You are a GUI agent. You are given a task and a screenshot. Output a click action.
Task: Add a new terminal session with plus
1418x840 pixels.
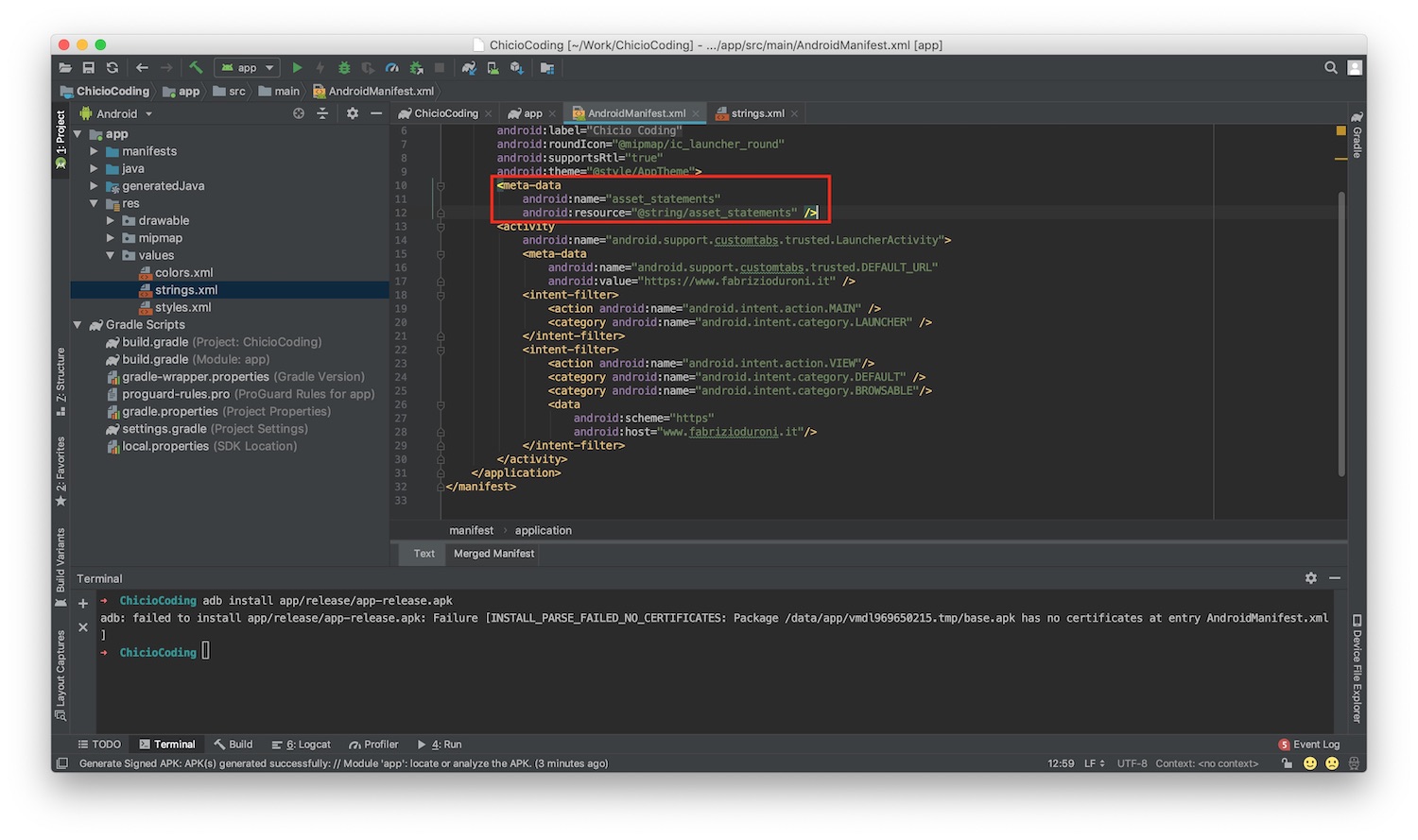coord(83,603)
